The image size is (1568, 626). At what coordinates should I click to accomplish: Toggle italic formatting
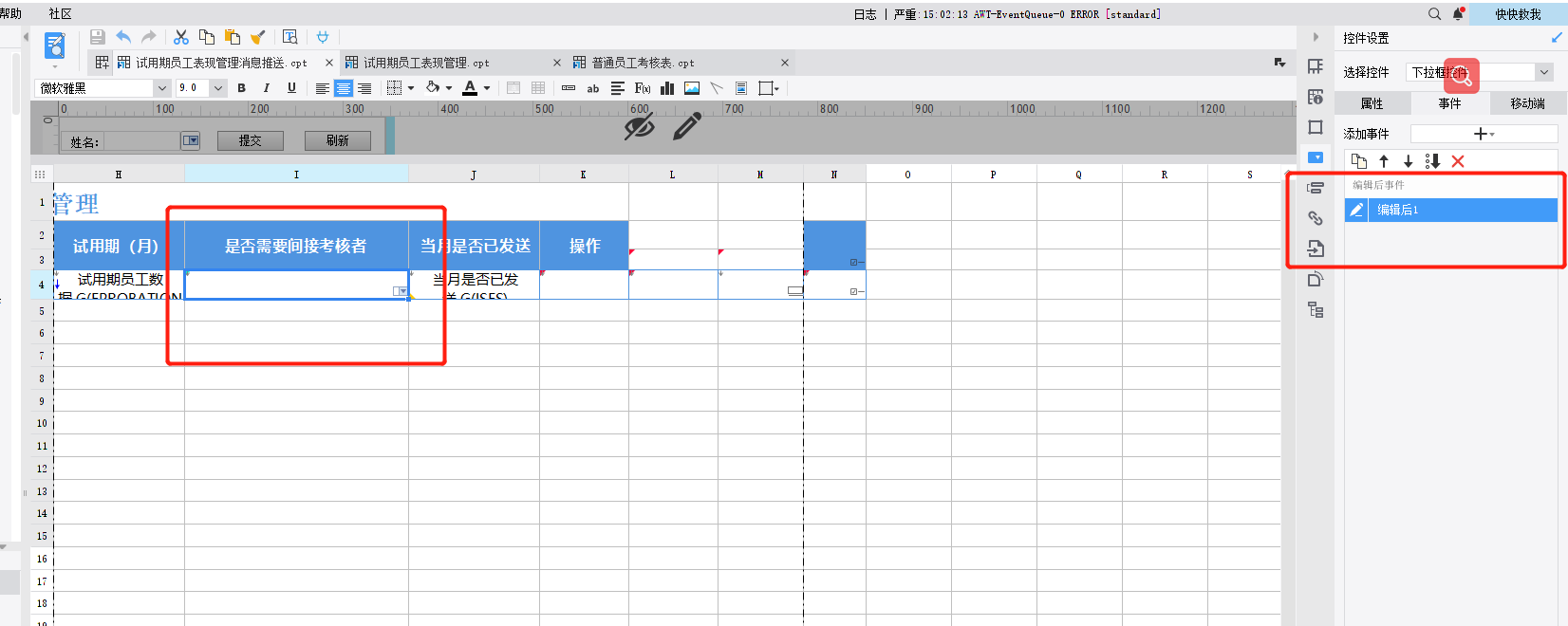point(267,88)
